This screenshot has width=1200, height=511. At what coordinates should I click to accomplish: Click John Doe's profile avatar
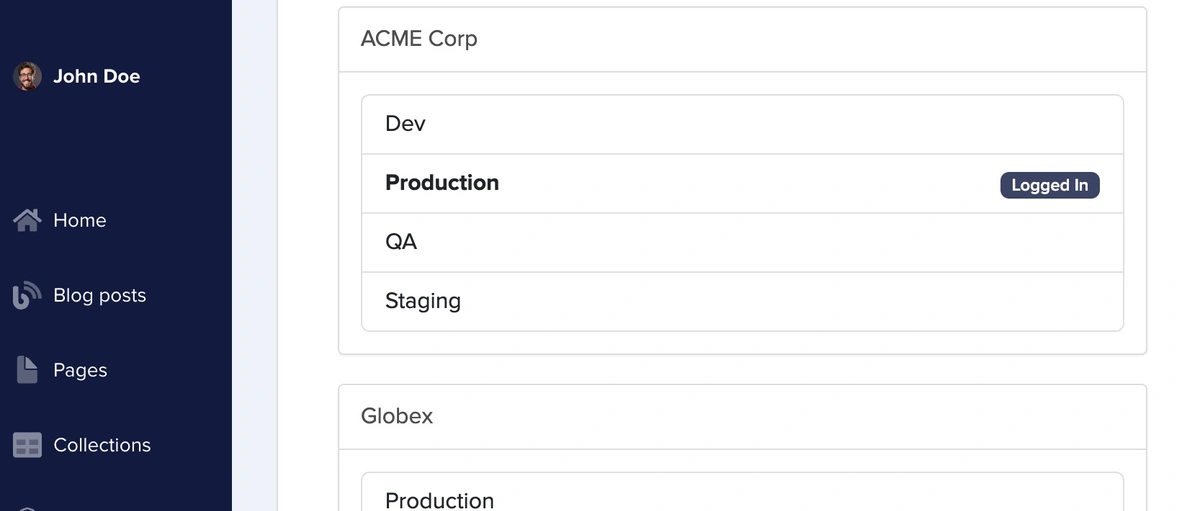27,76
